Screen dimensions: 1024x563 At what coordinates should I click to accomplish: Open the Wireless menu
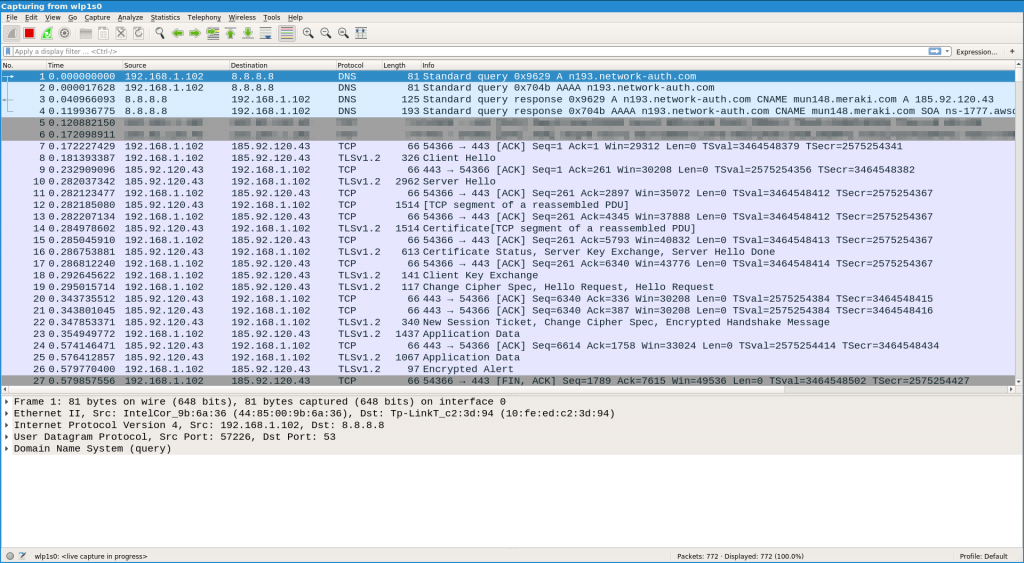pos(242,18)
